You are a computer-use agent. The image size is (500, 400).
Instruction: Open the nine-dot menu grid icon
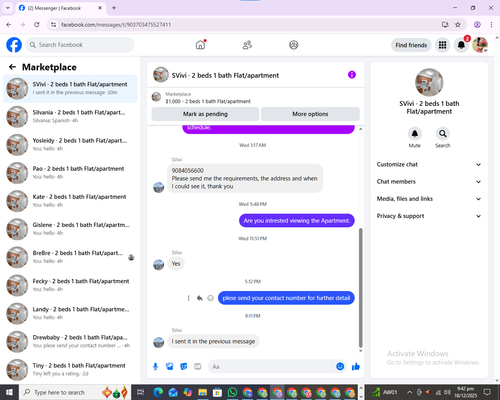(x=442, y=45)
